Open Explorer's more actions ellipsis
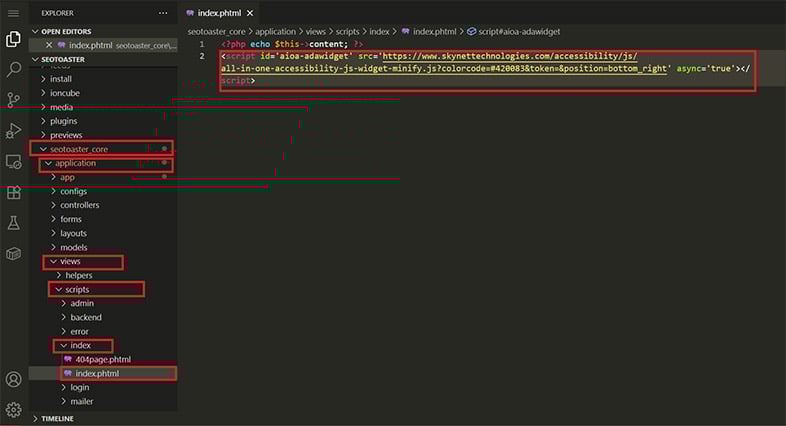 pos(163,13)
